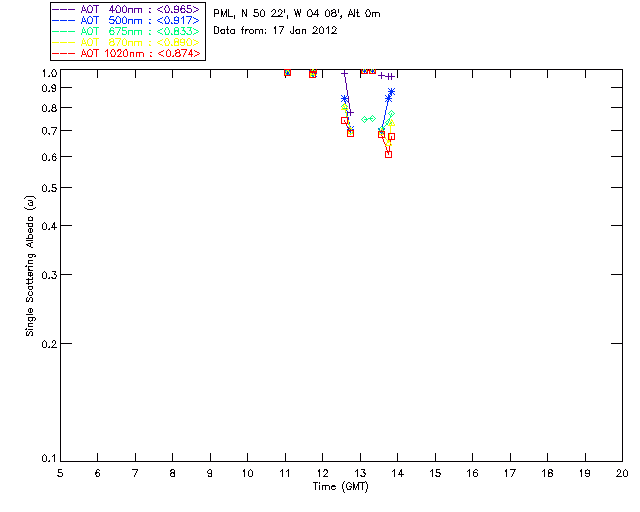Click the 'Time (GMT)' x-axis title
The height and width of the screenshot is (512, 640).
340,487
